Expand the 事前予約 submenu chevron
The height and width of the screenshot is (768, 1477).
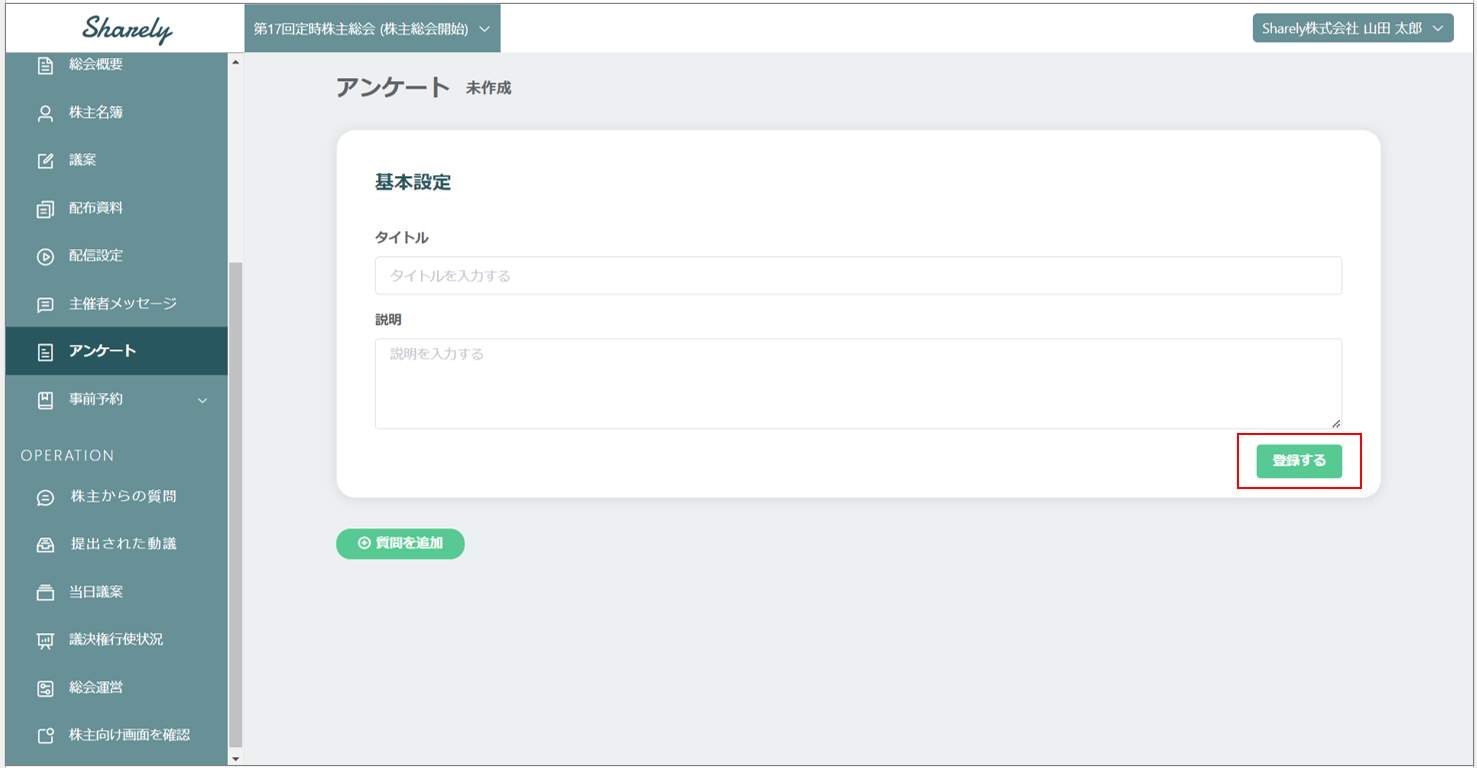[203, 400]
